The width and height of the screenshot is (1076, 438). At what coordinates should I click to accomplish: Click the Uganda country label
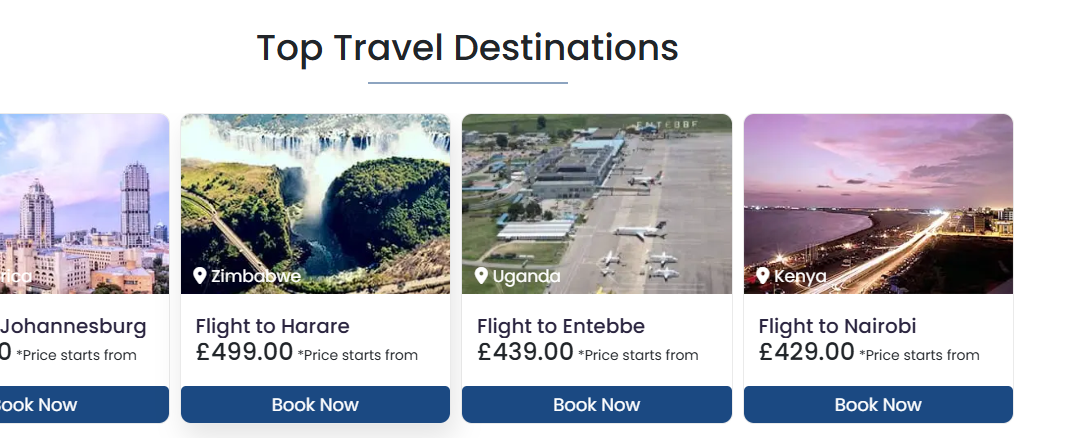[526, 276]
